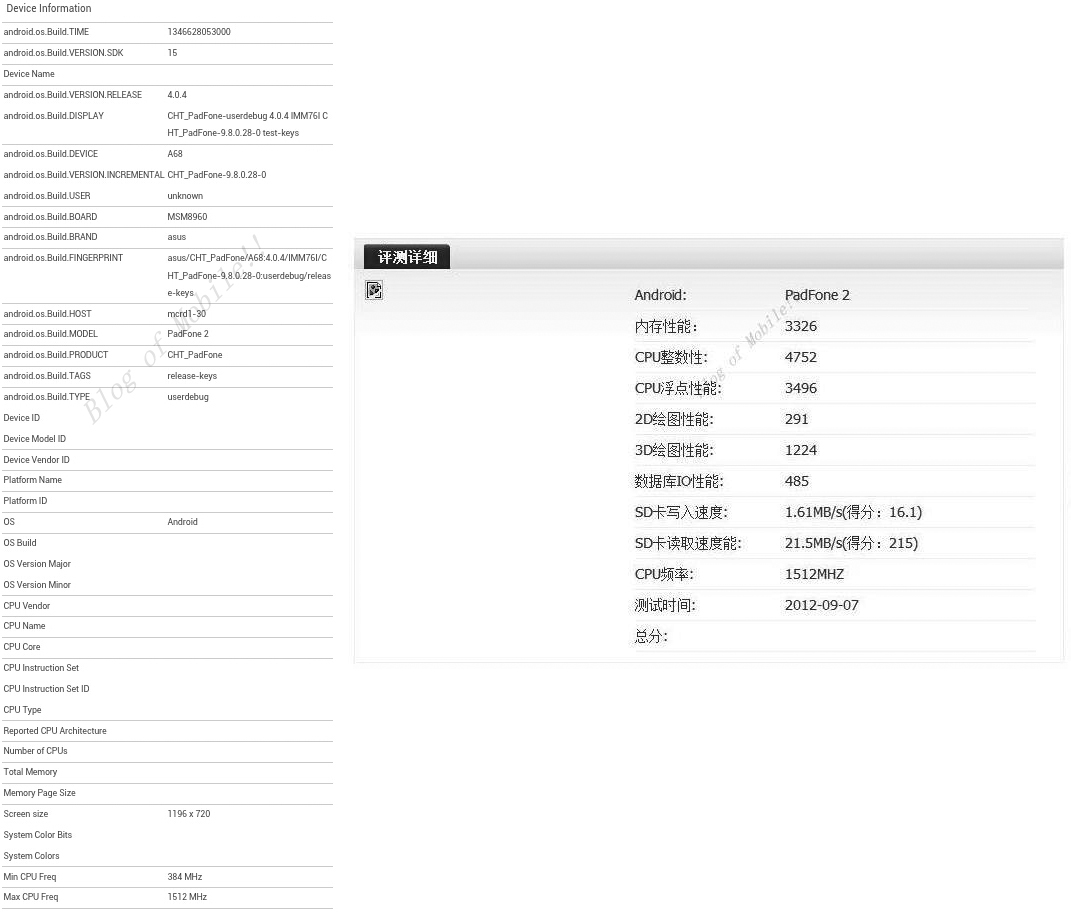
Task: Select the type value userdebug
Action: pyautogui.click(x=188, y=397)
